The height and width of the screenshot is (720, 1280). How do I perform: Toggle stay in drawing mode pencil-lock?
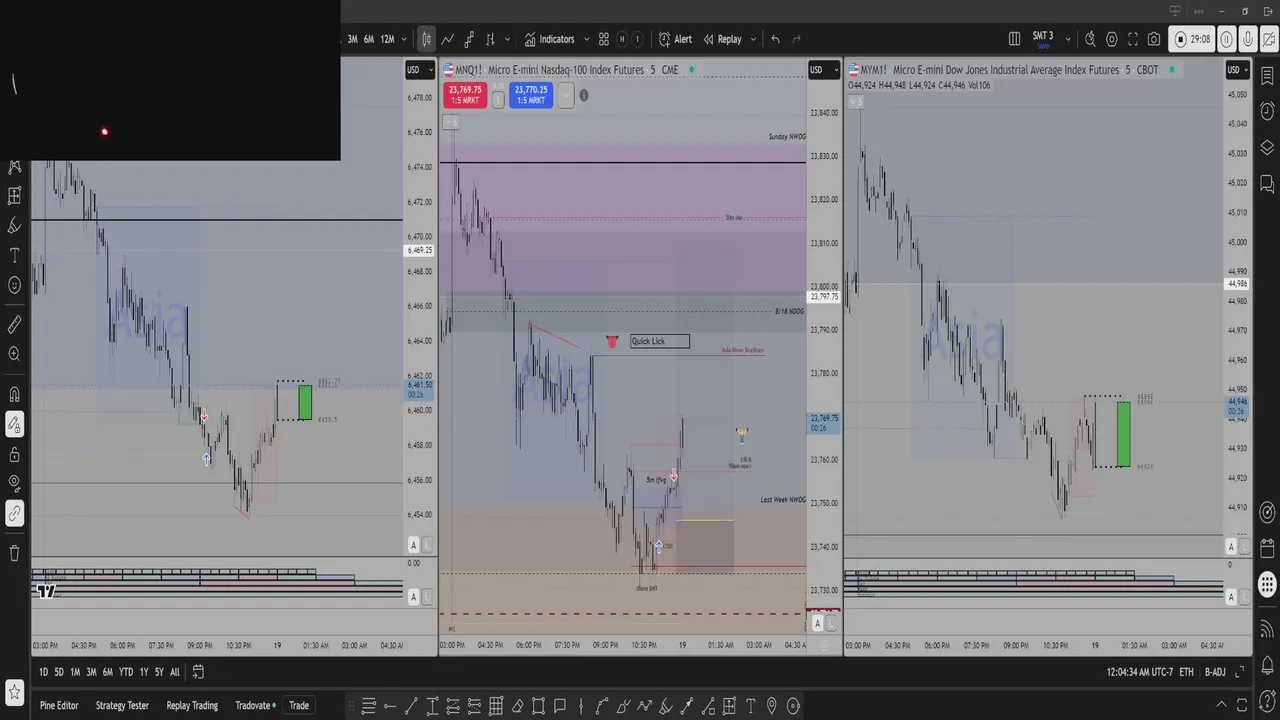coord(14,425)
